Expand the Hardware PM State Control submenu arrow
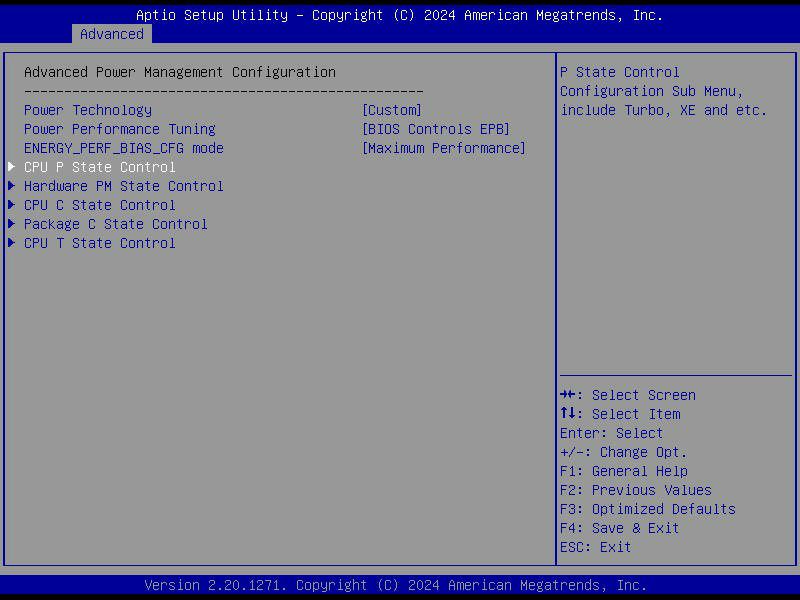The image size is (800, 600). coord(12,186)
